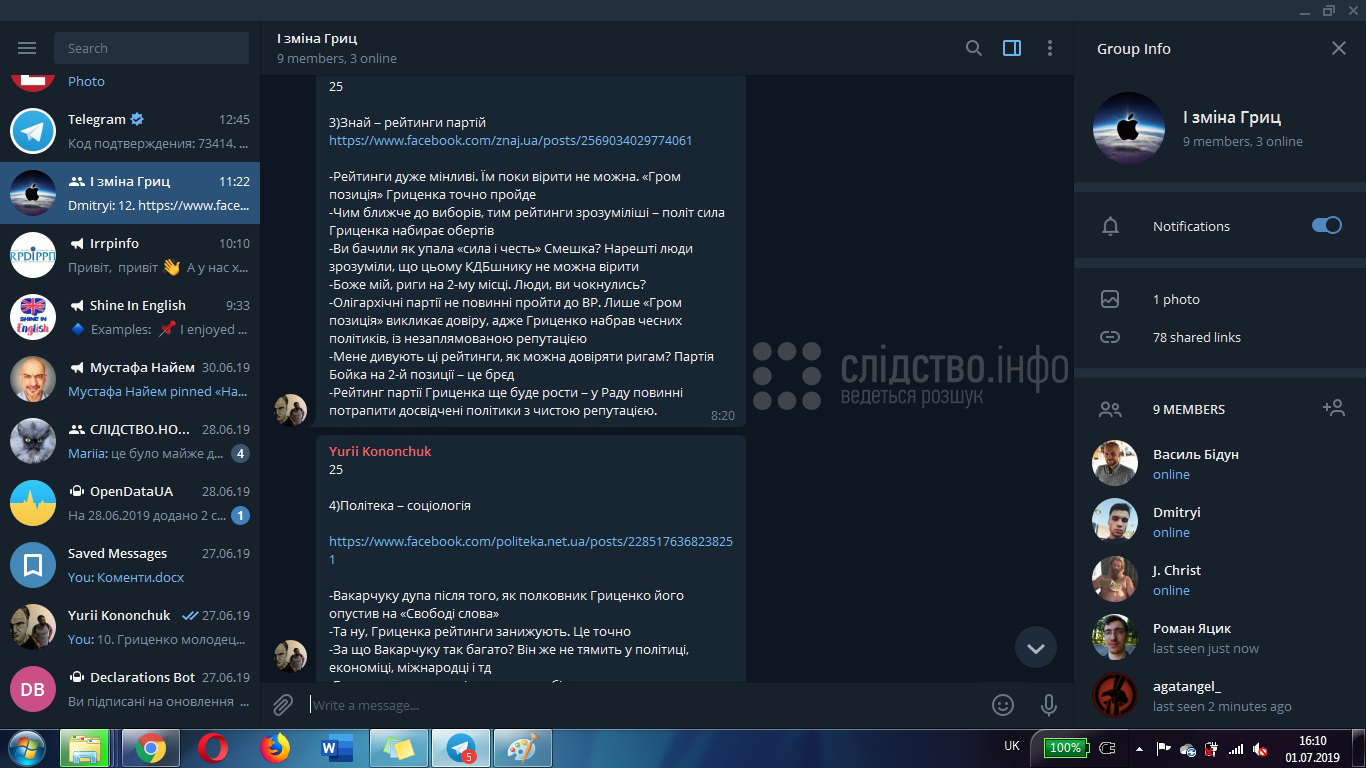Open Василь Бідун member profile
Screen dimensions: 1366x768
pyautogui.click(x=1220, y=463)
